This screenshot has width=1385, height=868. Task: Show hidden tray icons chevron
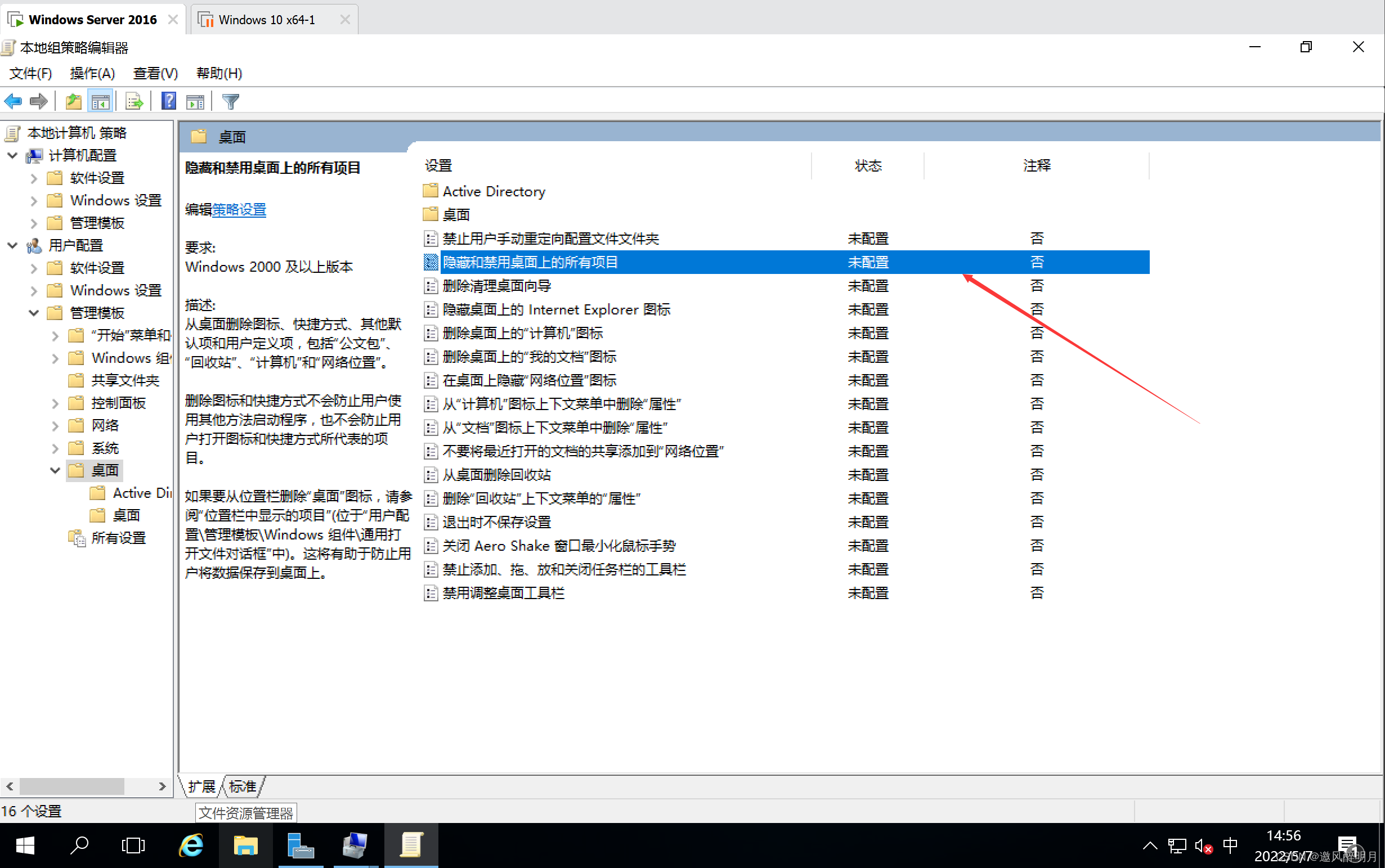tap(1150, 846)
